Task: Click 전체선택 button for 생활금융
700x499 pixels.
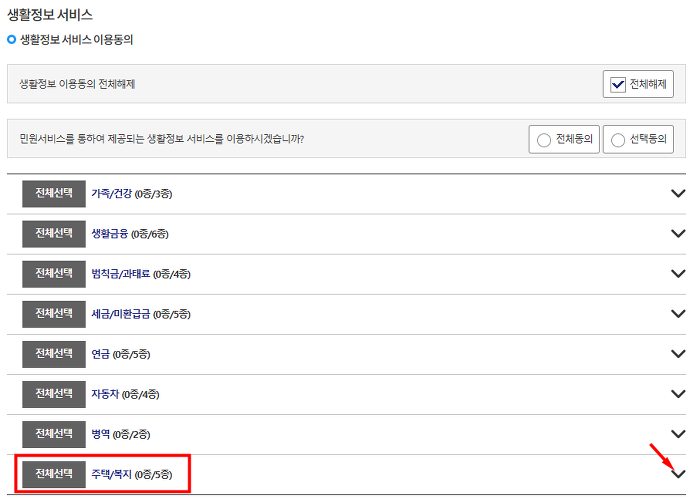Action: pyautogui.click(x=54, y=234)
